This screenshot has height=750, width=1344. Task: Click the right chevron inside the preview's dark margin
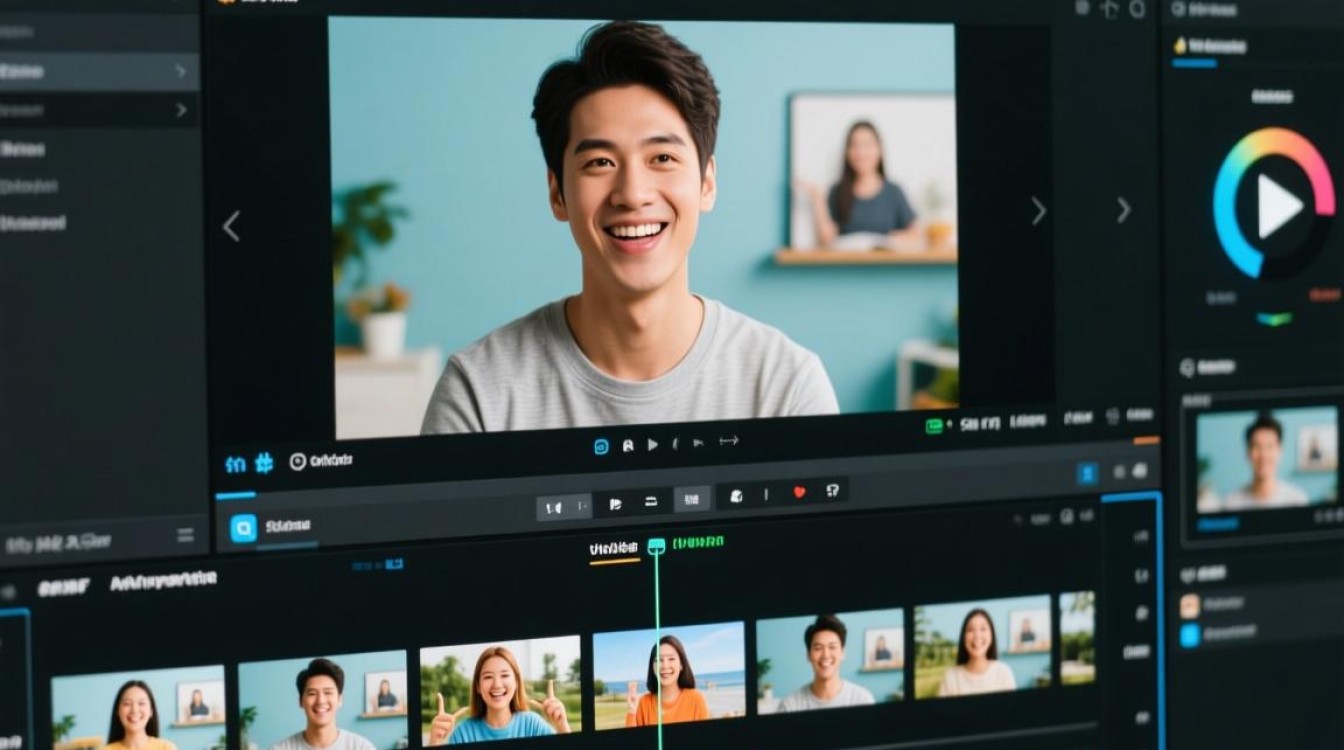pyautogui.click(x=1038, y=210)
